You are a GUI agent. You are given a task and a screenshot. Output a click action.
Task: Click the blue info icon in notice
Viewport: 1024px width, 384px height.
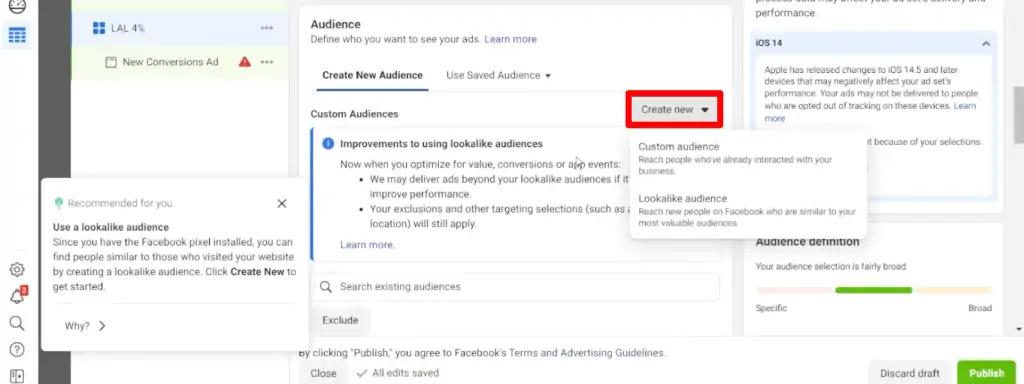[328, 144]
